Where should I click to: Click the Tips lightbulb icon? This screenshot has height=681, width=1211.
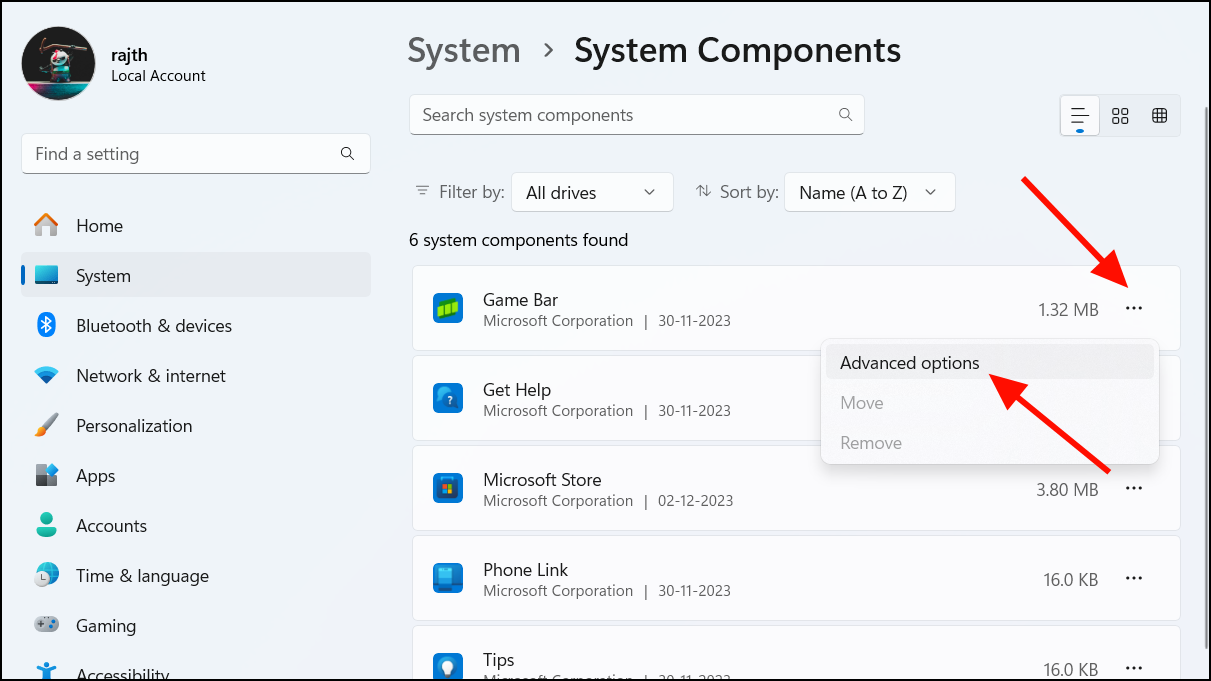447,666
